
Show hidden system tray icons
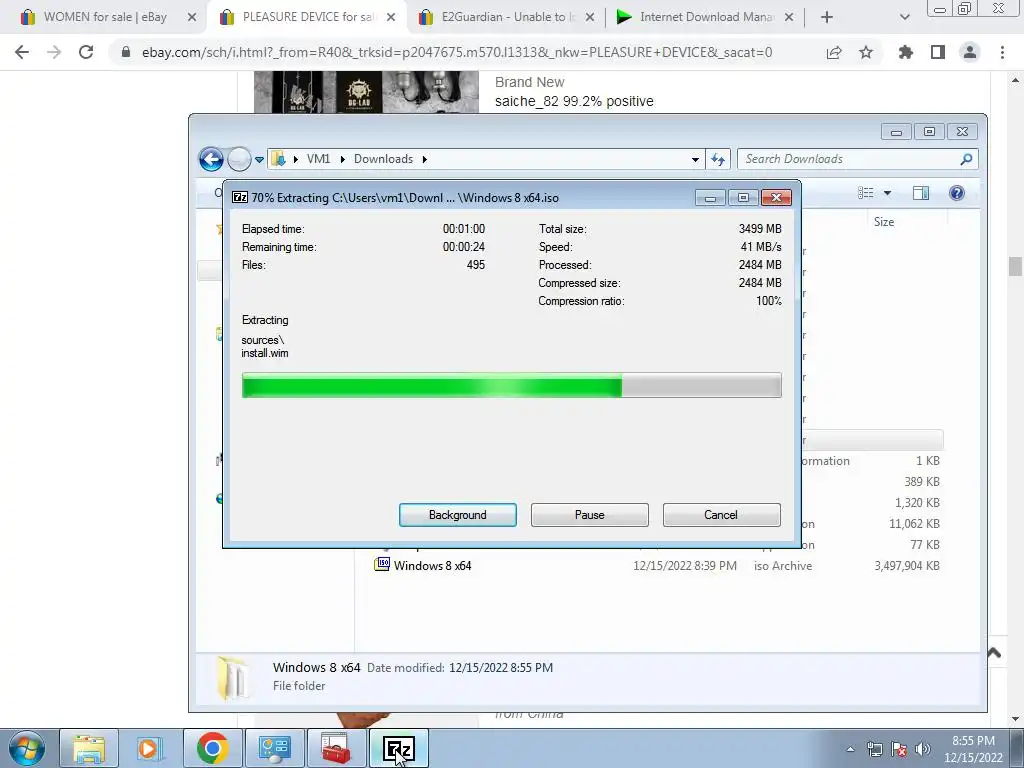(850, 749)
